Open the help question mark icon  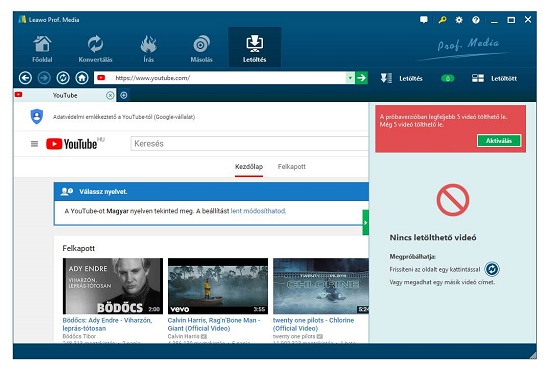coord(476,20)
